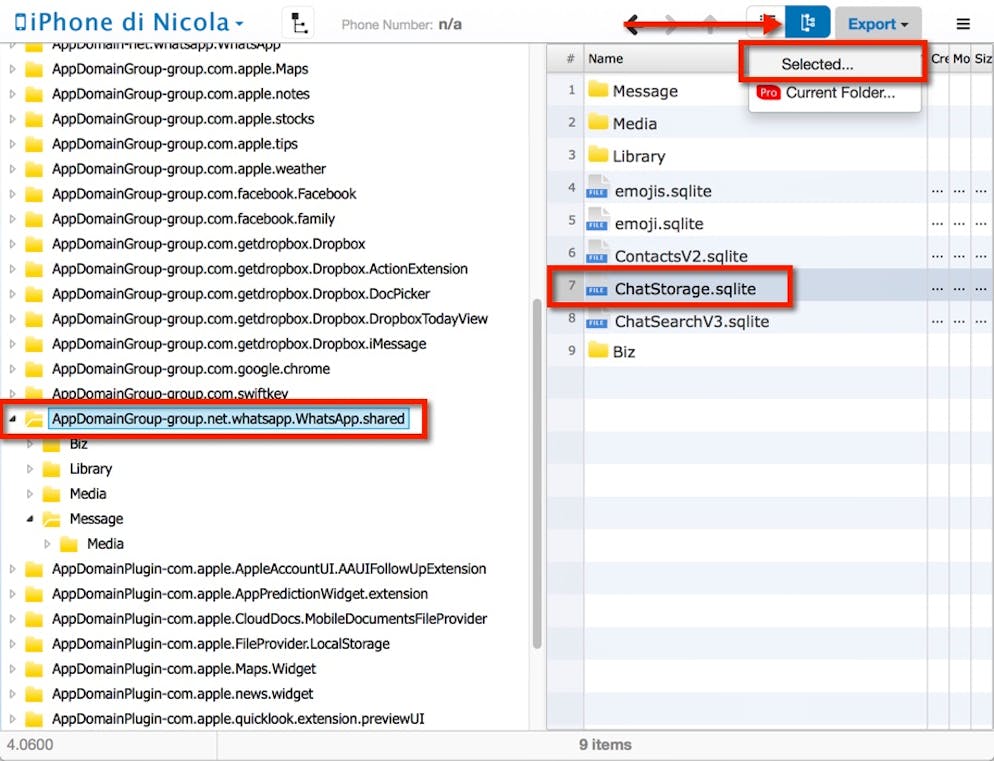Select CloudDocs.MobileDocumentsFileProvider folder

point(269,619)
